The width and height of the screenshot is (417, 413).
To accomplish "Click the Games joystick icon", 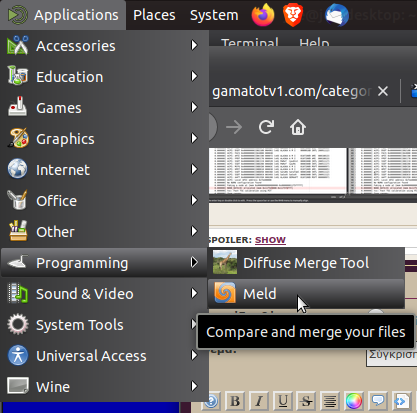I will (18, 107).
